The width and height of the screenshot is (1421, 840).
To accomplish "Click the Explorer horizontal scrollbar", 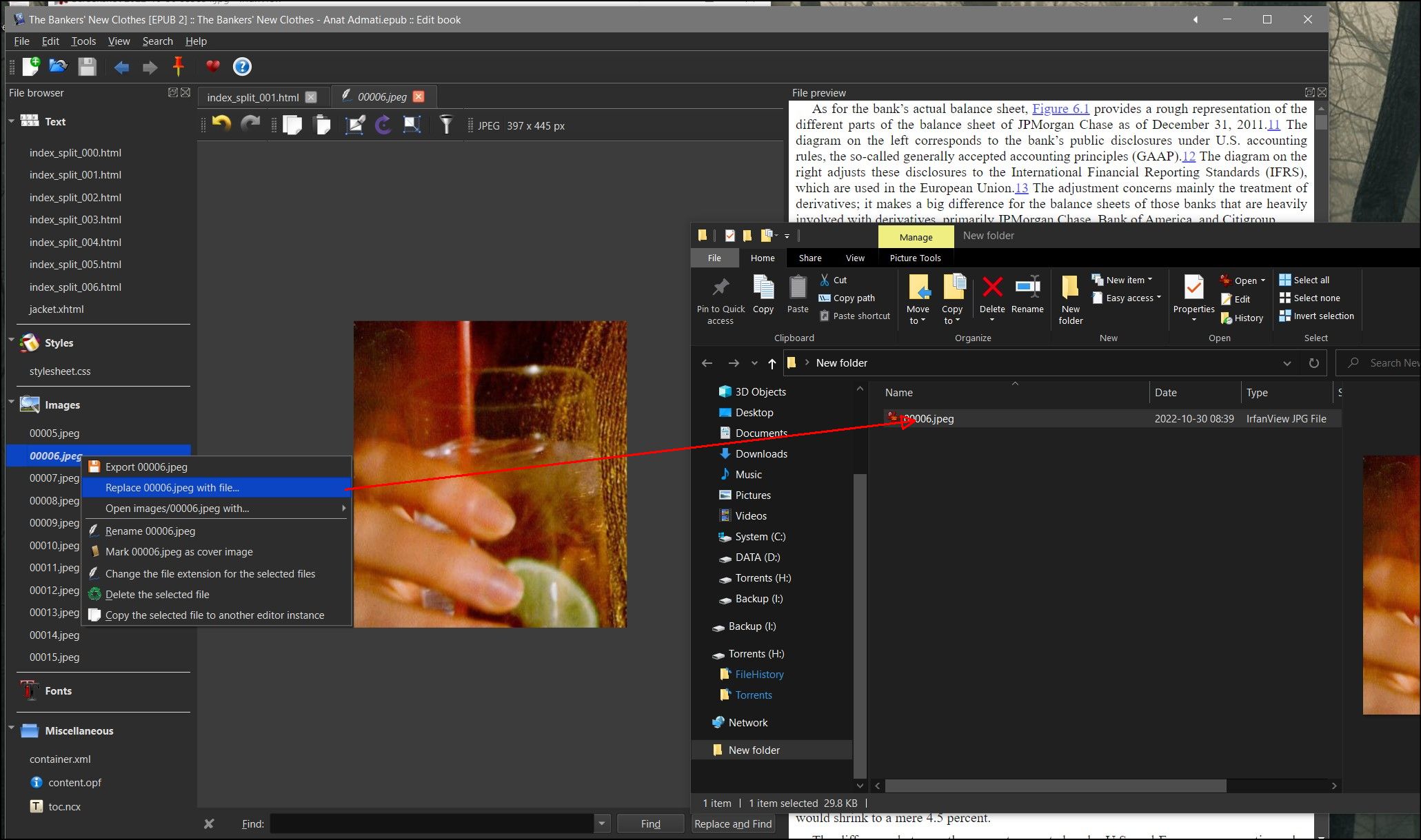I will (1055, 786).
